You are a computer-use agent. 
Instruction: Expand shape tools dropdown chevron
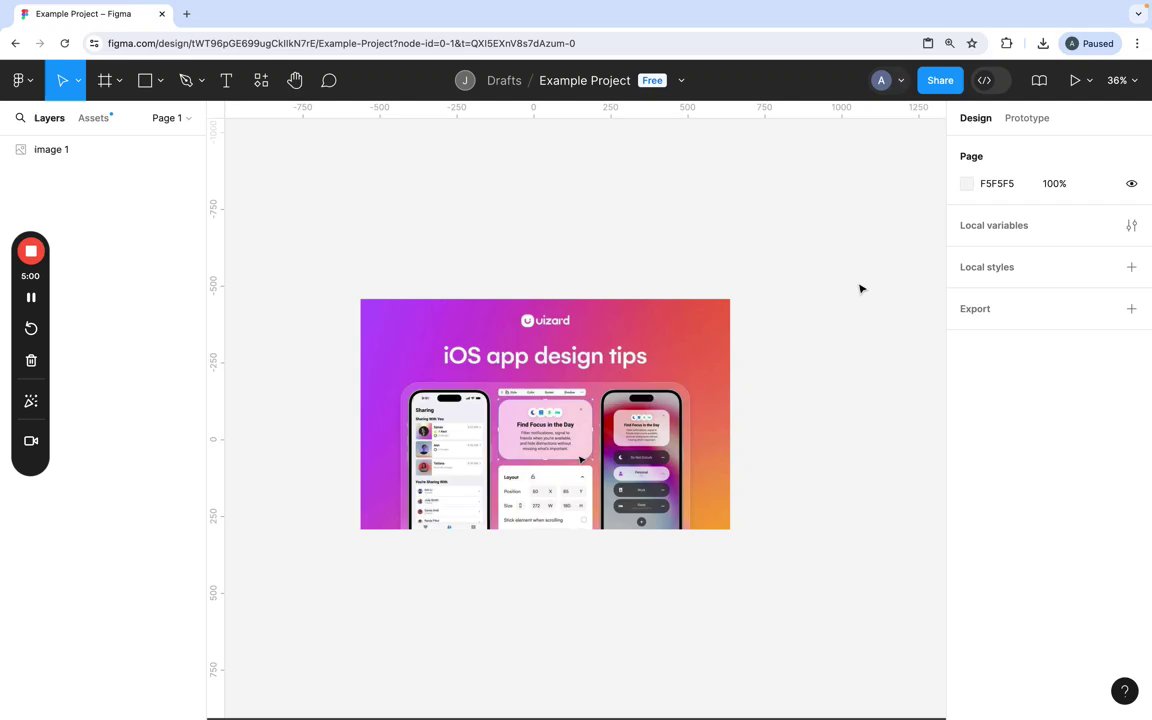(x=160, y=81)
